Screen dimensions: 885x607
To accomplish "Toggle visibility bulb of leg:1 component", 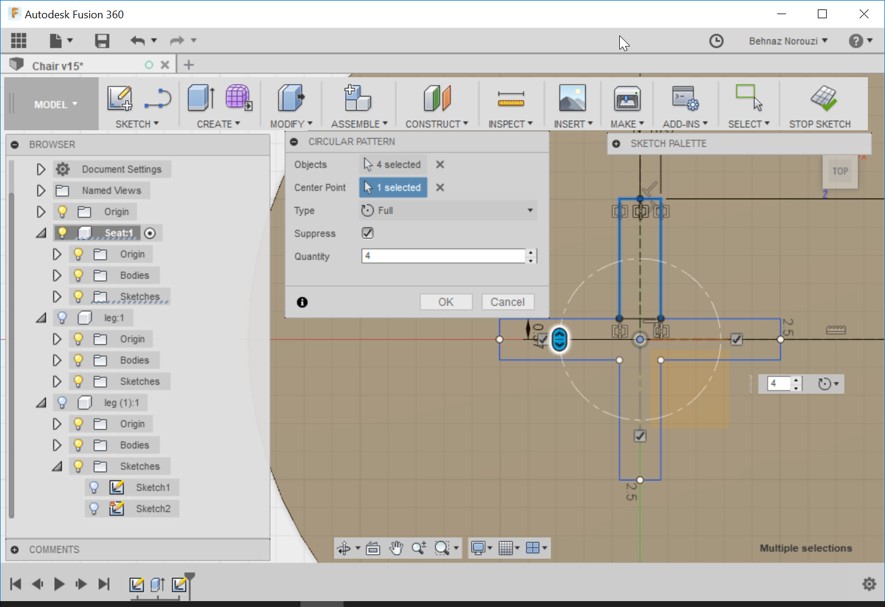I will 63,317.
